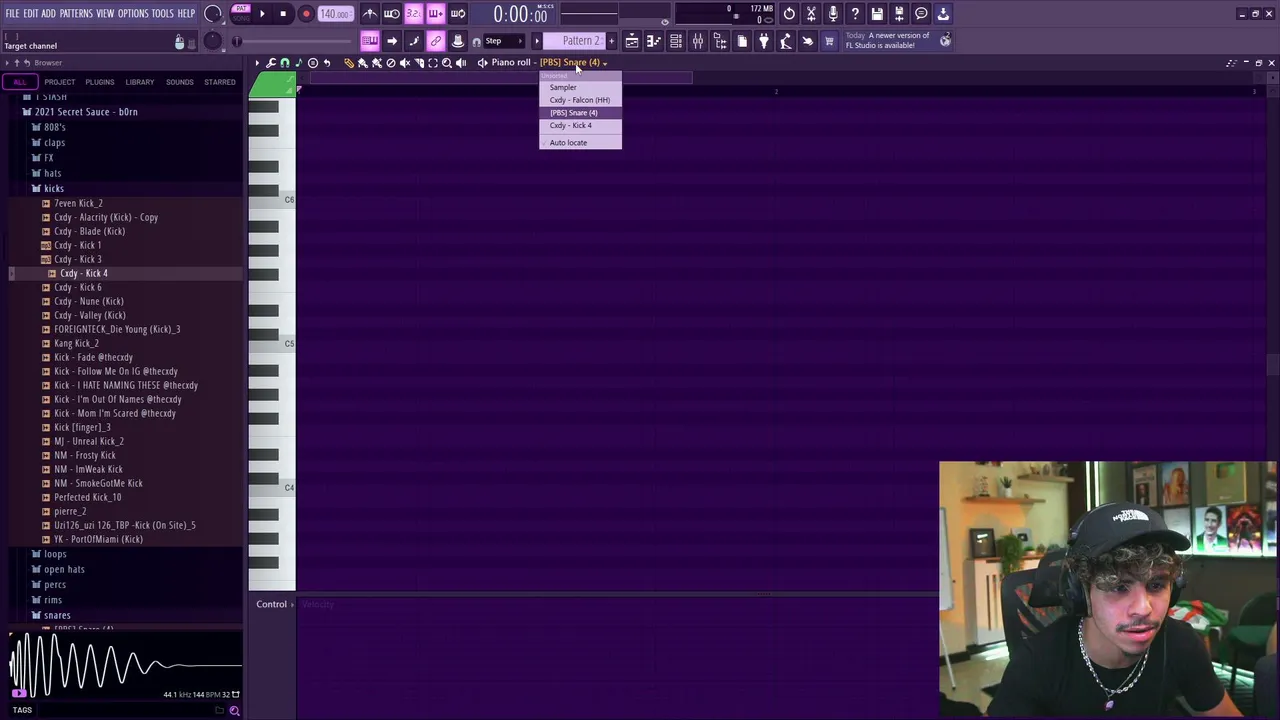Click the shopping cart icon

pyautogui.click(x=829, y=41)
